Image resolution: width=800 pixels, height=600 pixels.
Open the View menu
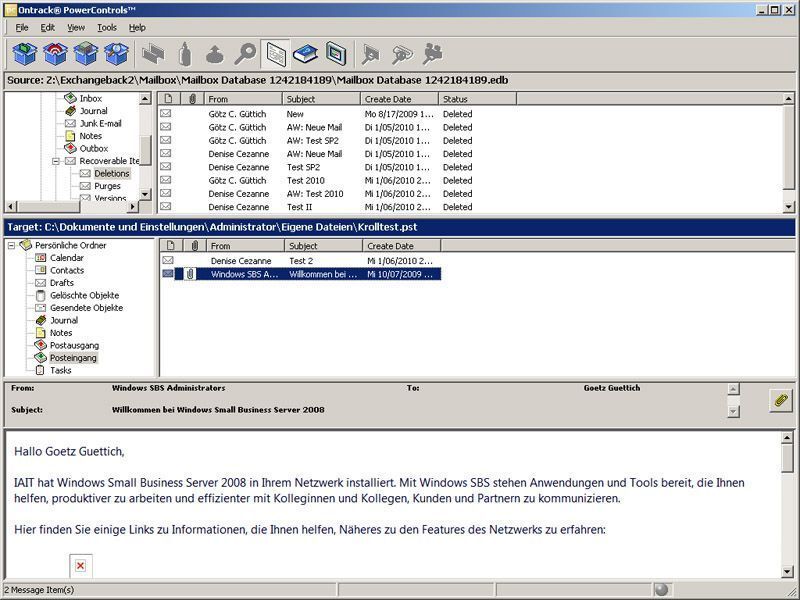pos(74,28)
